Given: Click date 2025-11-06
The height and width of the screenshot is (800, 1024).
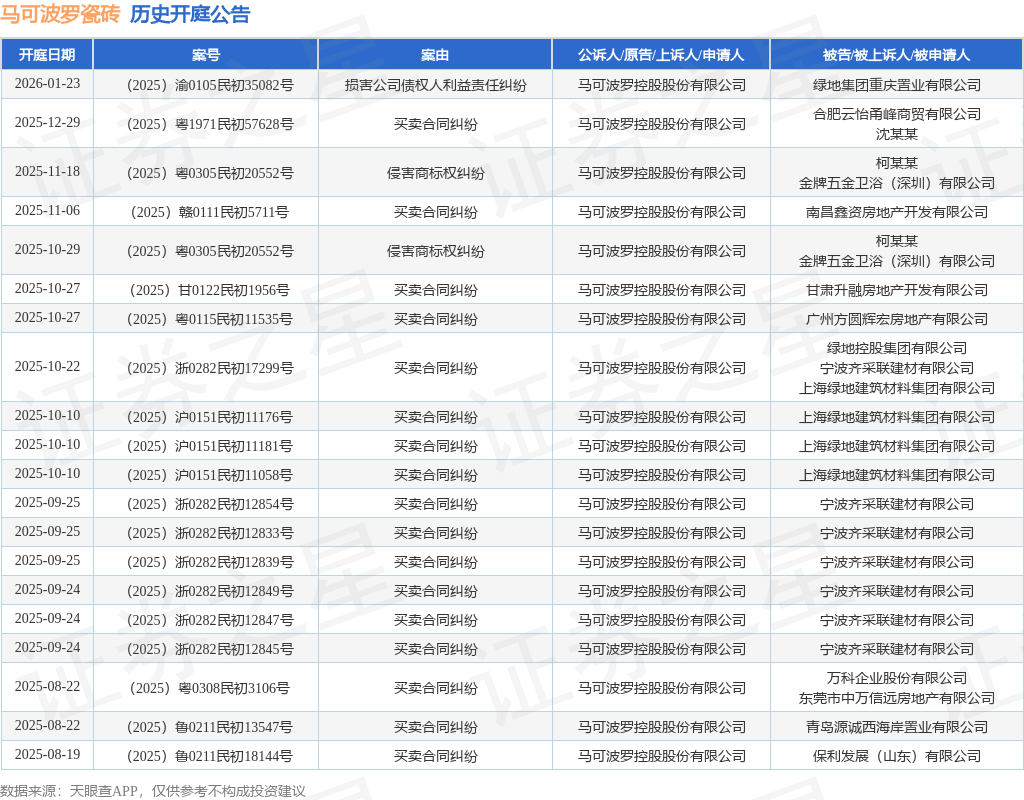Looking at the screenshot, I should 47,211.
